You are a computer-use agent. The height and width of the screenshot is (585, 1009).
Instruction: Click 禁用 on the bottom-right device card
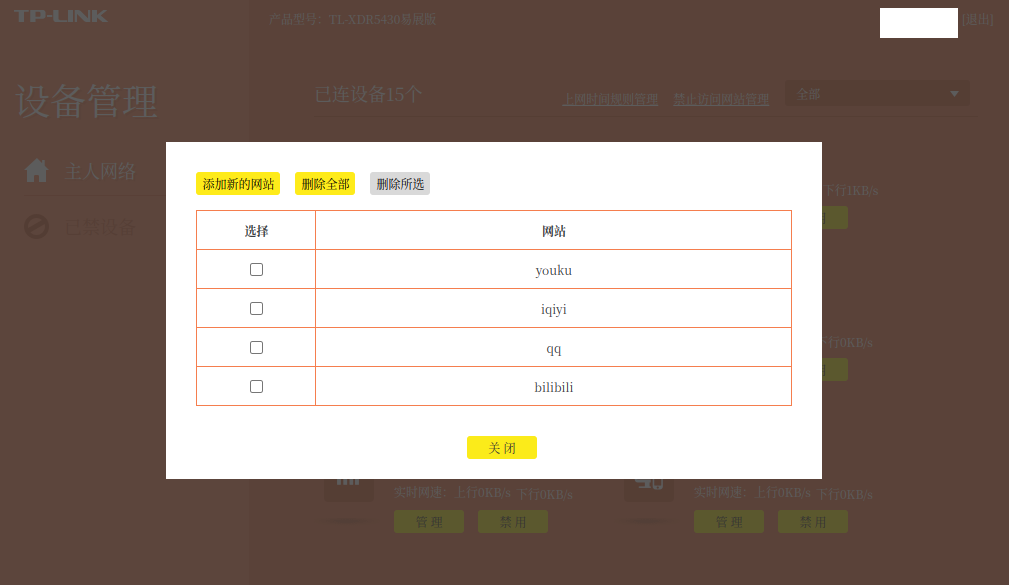(x=813, y=521)
